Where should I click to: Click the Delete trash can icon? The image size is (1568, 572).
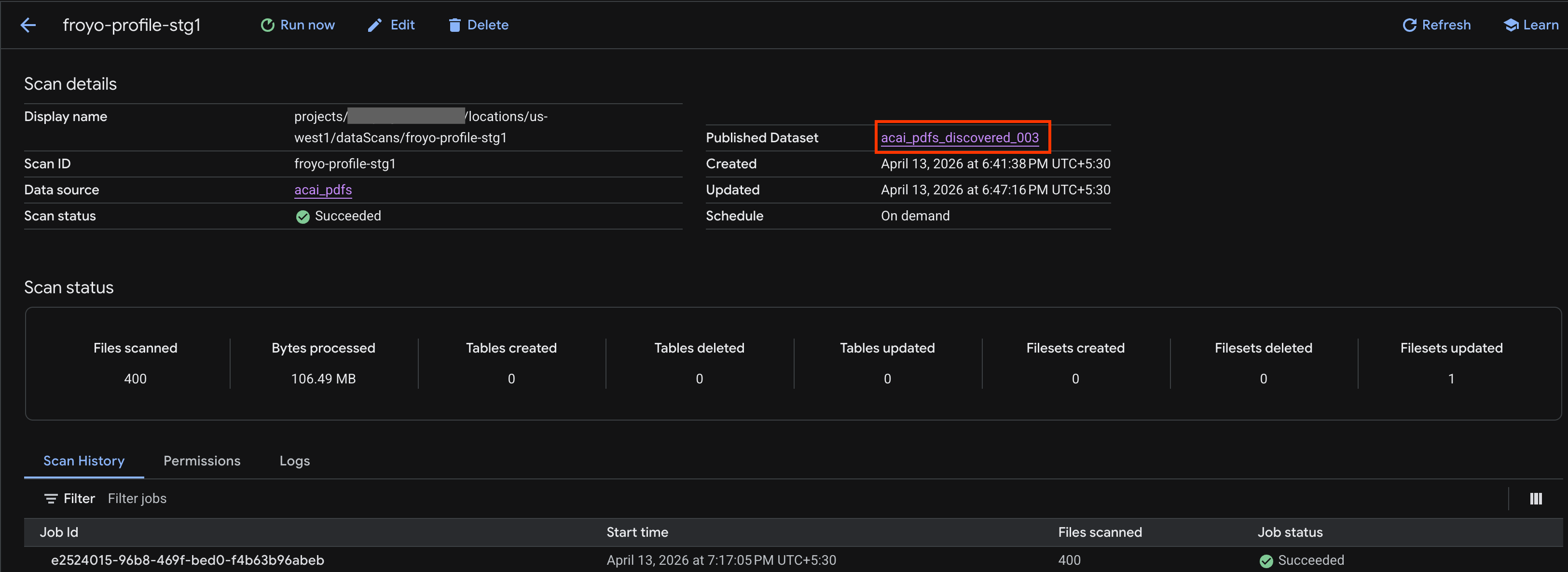point(454,25)
